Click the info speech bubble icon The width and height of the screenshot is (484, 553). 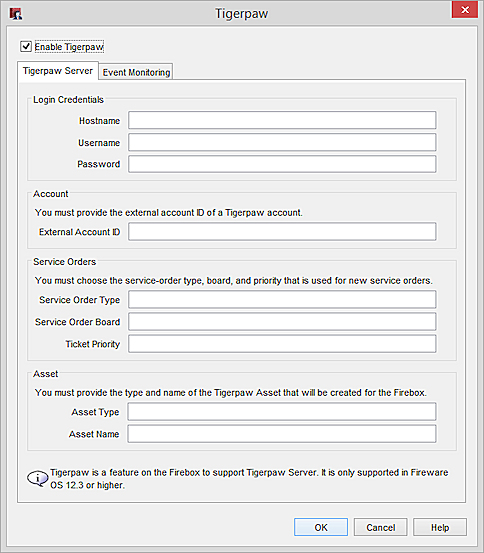coord(37,479)
